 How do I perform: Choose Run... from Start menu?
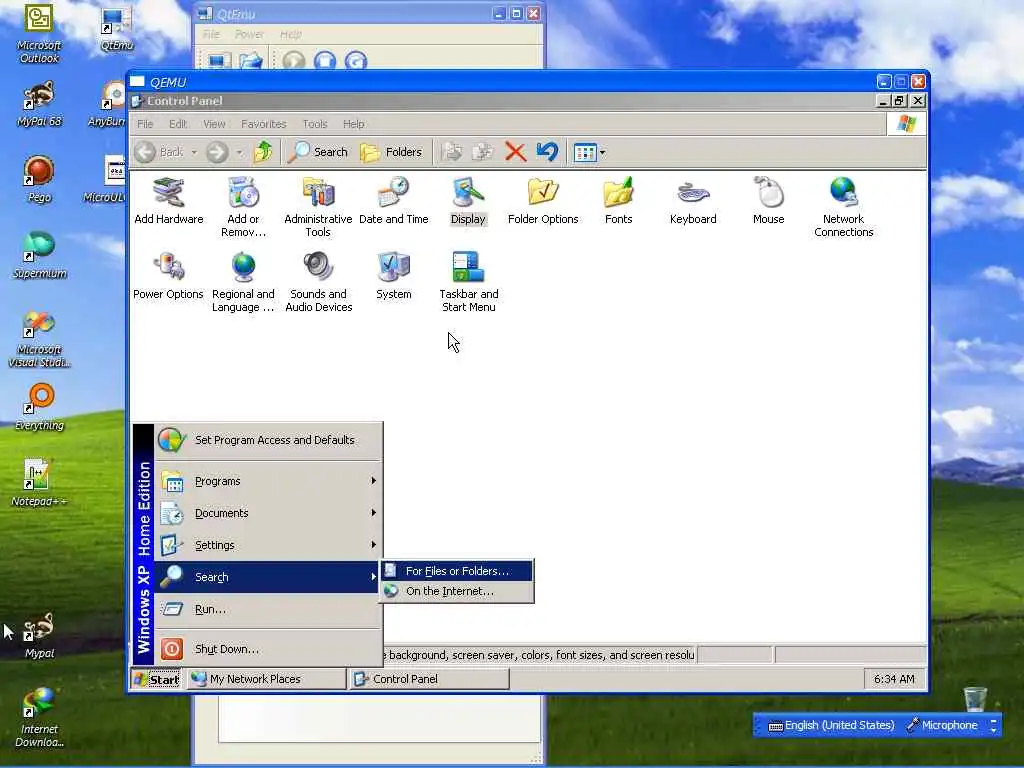coord(268,609)
